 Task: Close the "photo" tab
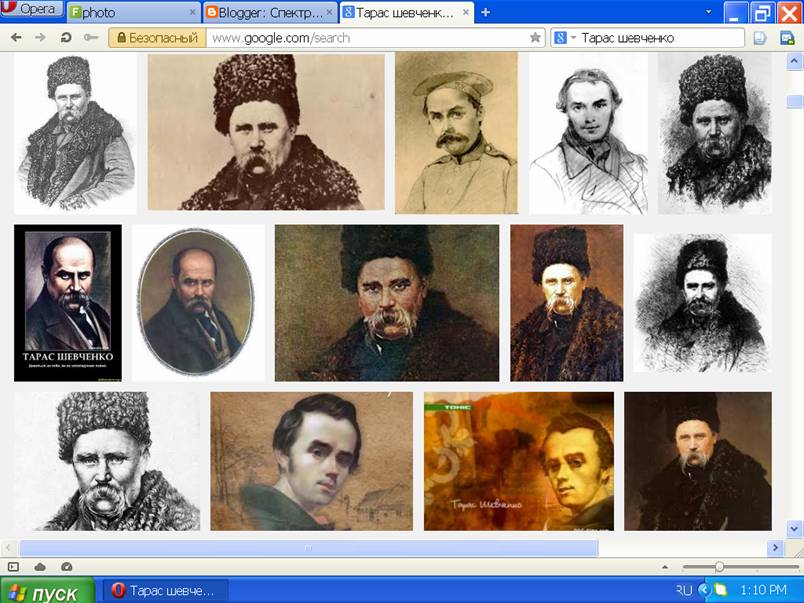193,12
